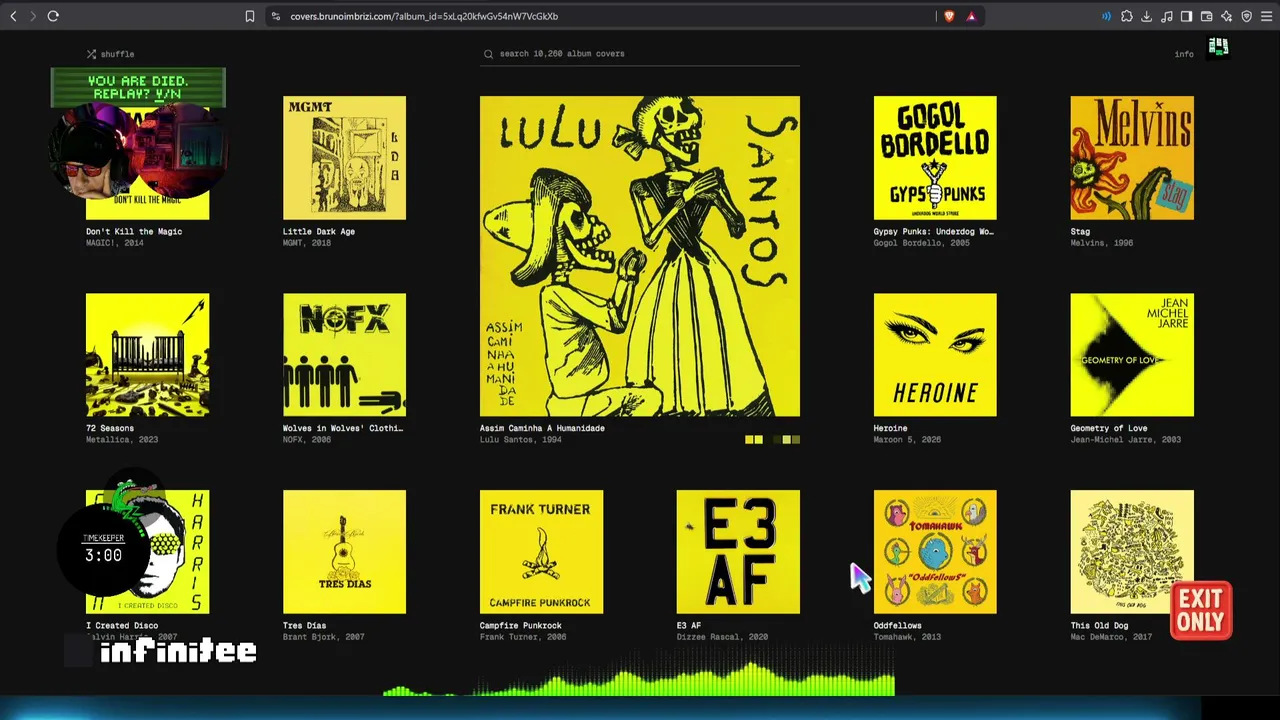1280x720 pixels.
Task: Select the Metallica 72 Seasons cover
Action: pos(148,355)
